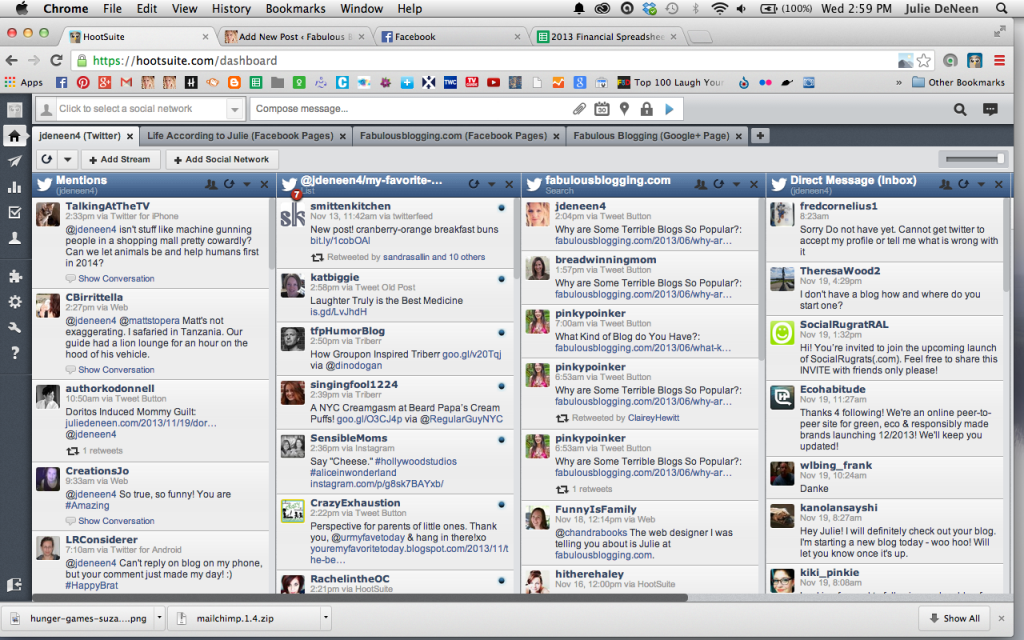Open the Assignments checkmark icon in sidebar
Screen dimensions: 1024x640
tap(14, 212)
